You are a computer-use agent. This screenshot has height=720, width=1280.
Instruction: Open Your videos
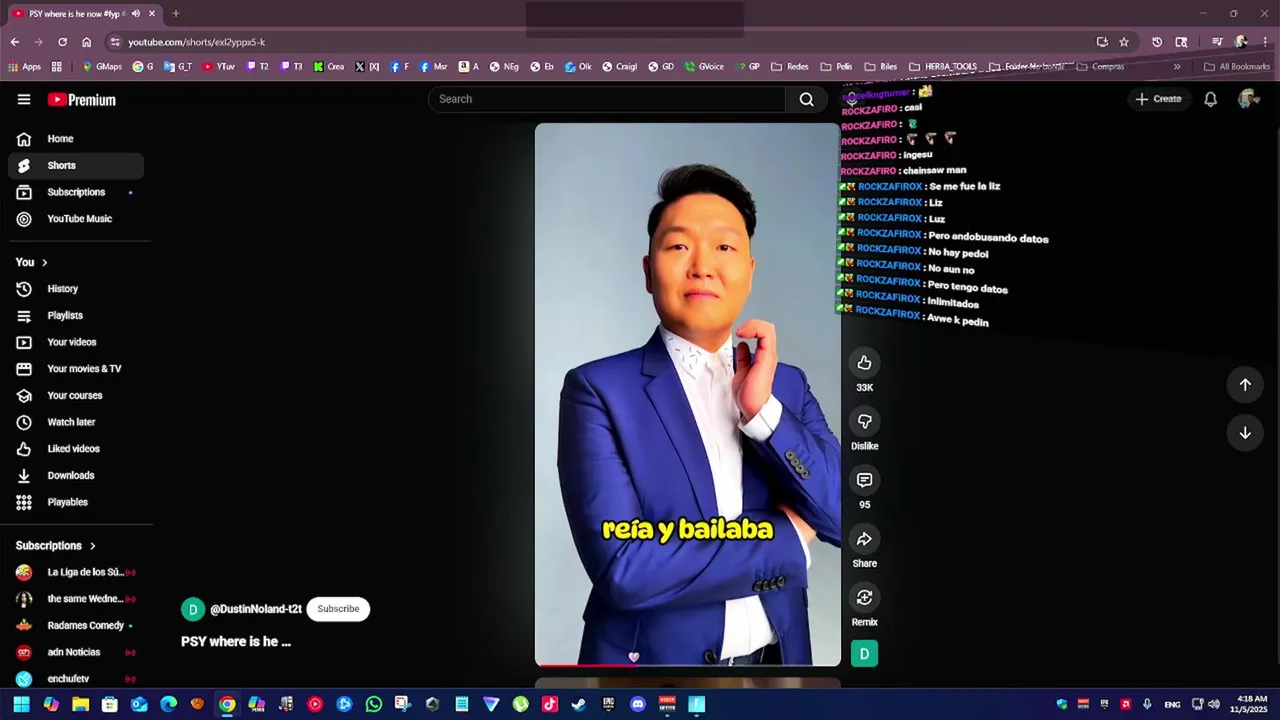tap(76, 342)
